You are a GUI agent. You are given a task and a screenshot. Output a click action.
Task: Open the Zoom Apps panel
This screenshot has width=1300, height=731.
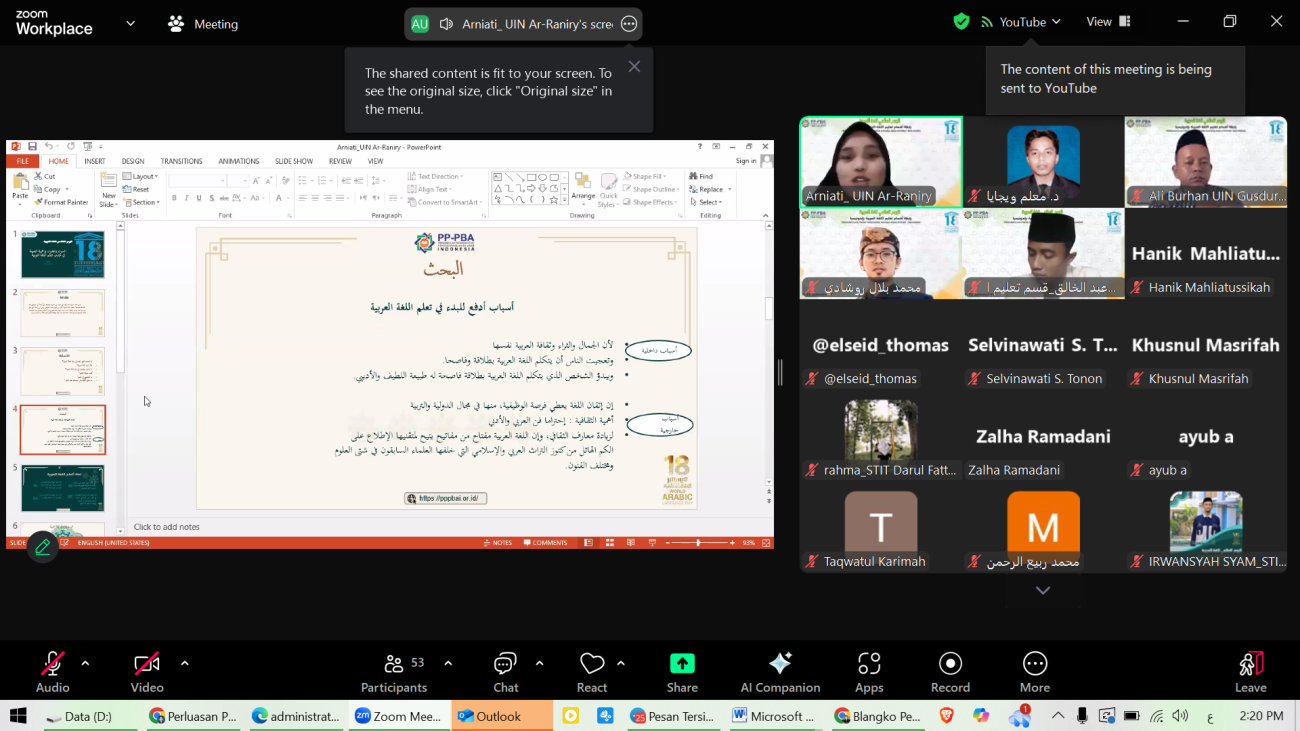coord(869,672)
